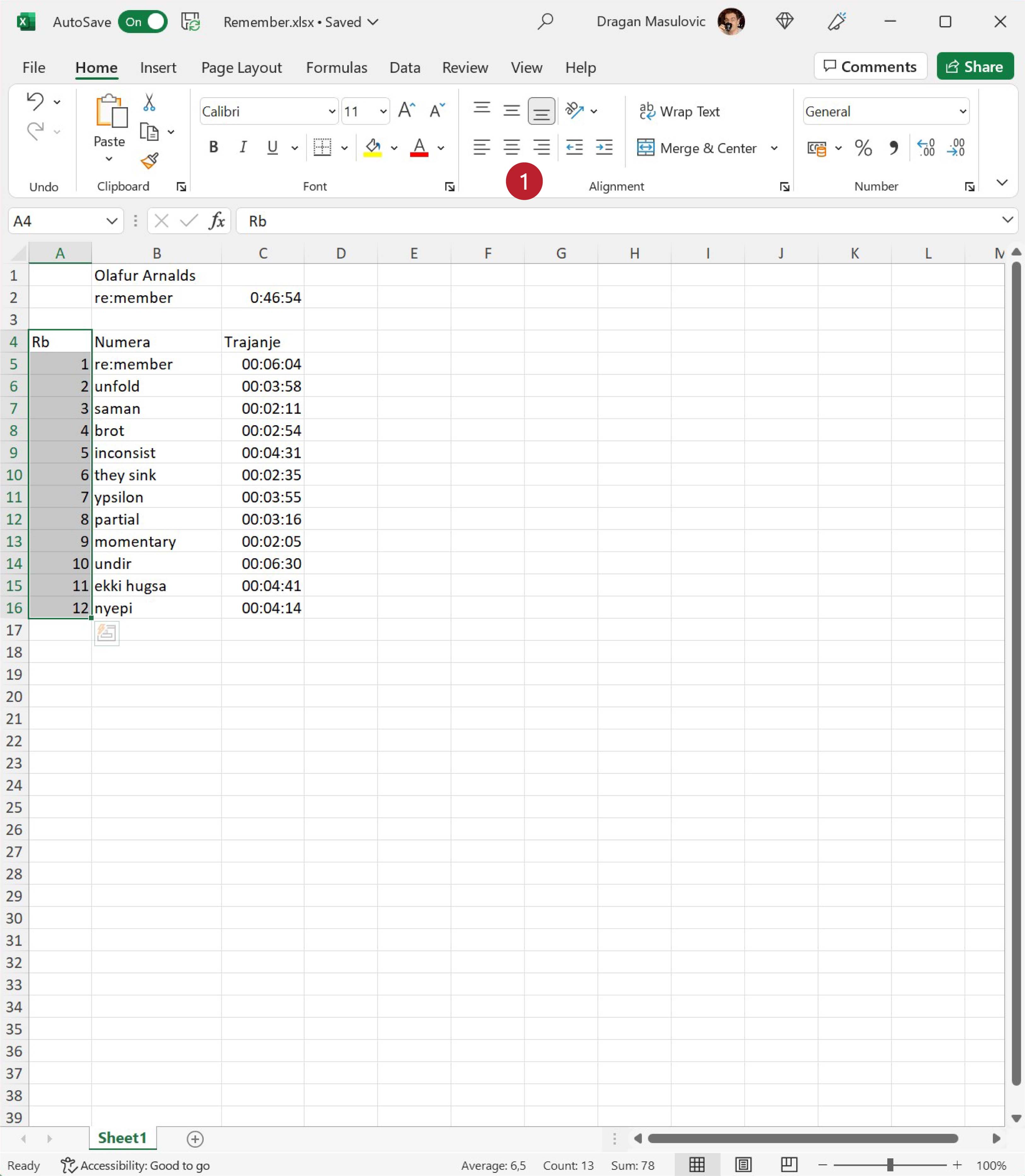Toggle Wrap Text for selection
Screen dimensions: 1025x1176
[679, 112]
